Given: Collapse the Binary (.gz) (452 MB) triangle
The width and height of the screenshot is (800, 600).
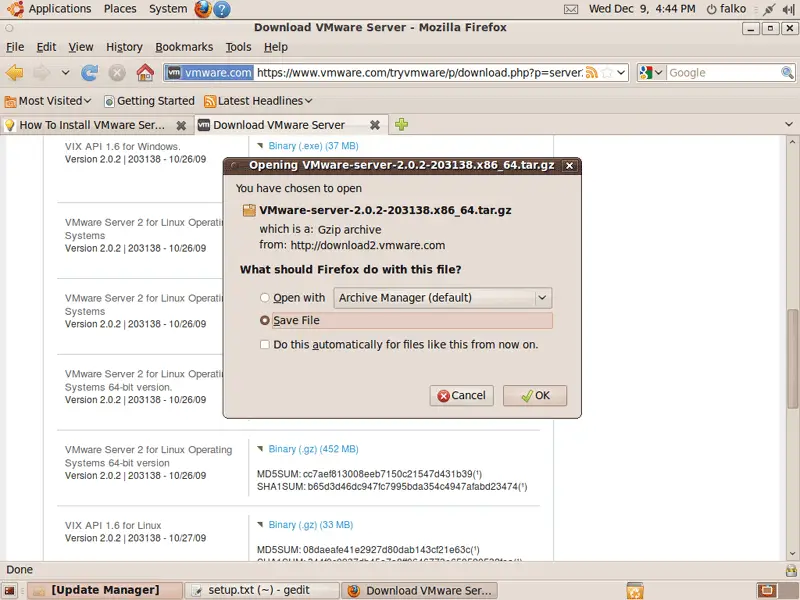Looking at the screenshot, I should click(x=260, y=449).
